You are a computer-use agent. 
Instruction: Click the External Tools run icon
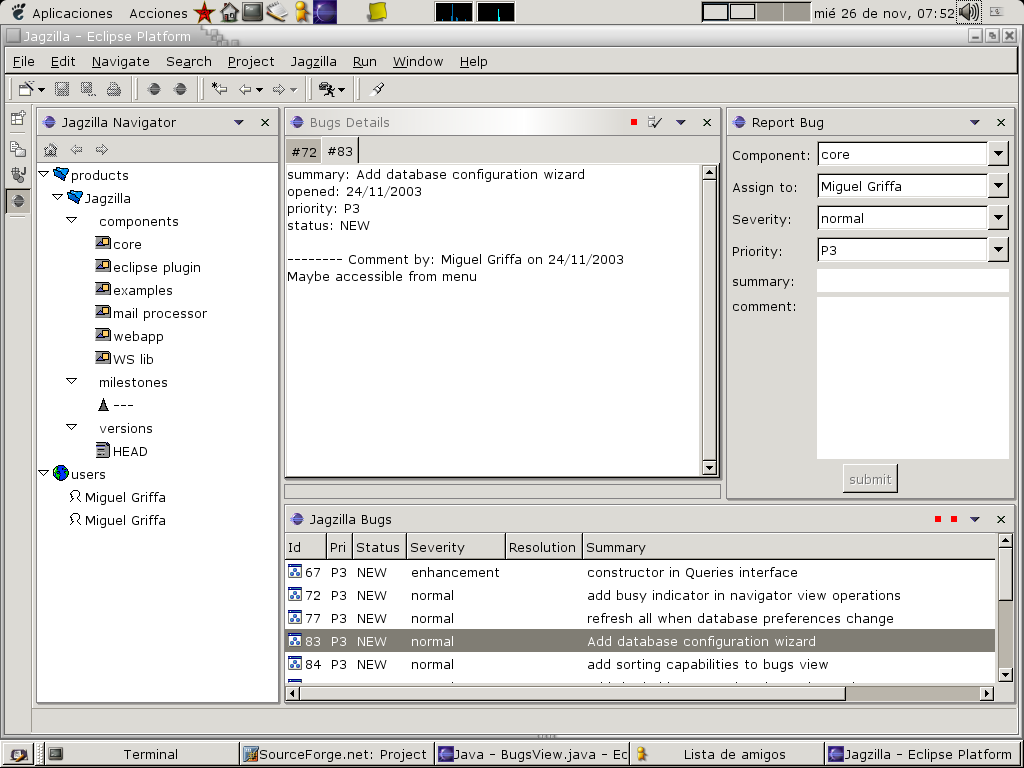pyautogui.click(x=326, y=89)
